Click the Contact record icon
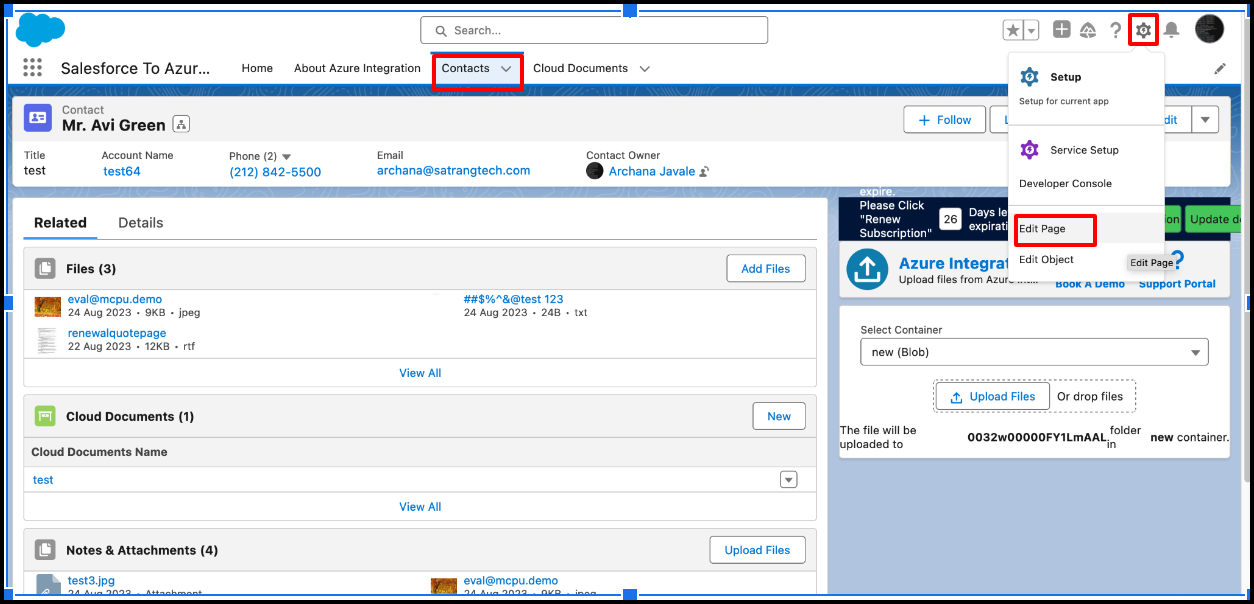The height and width of the screenshot is (604, 1254). coord(38,118)
